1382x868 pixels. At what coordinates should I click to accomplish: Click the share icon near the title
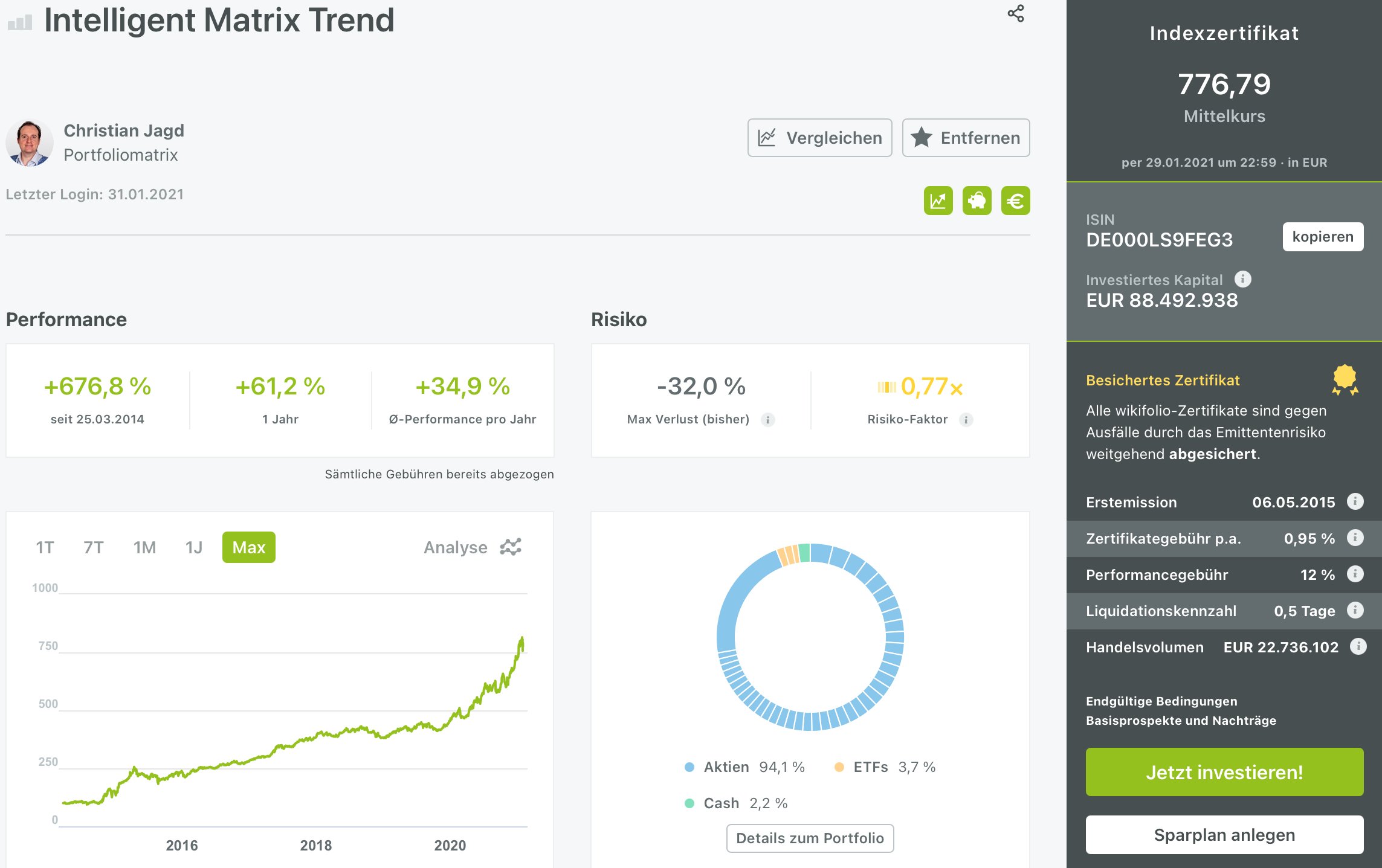pos(1015,13)
